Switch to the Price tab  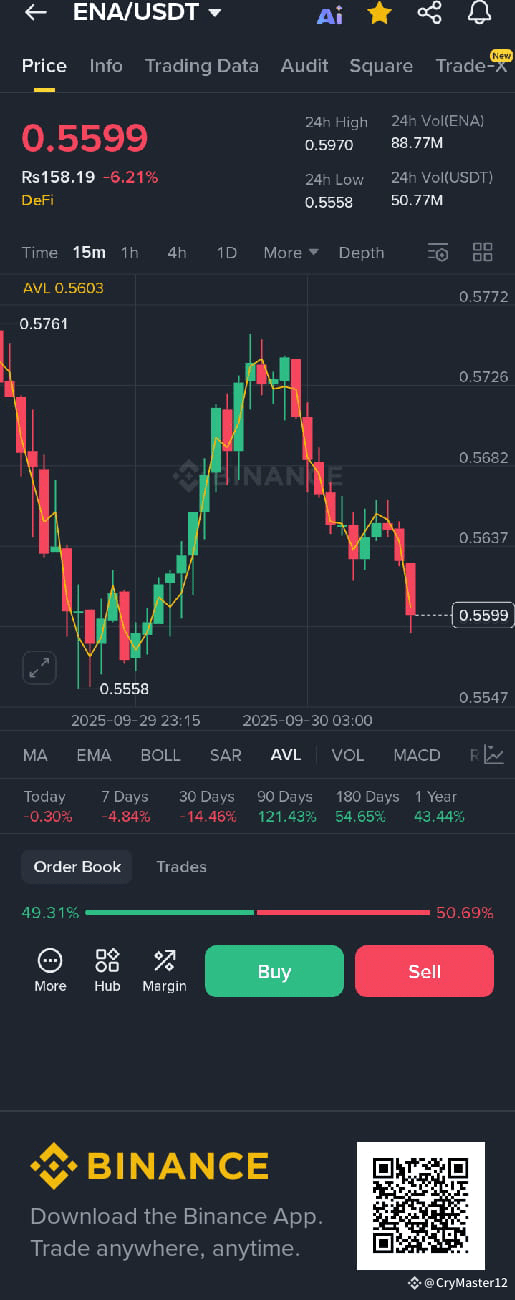(x=44, y=66)
